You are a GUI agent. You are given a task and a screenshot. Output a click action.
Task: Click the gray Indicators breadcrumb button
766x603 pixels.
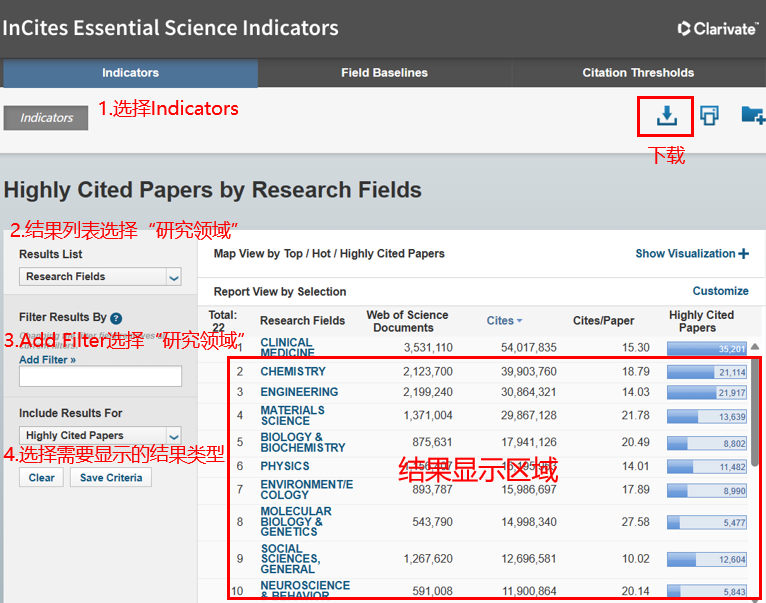click(x=46, y=118)
